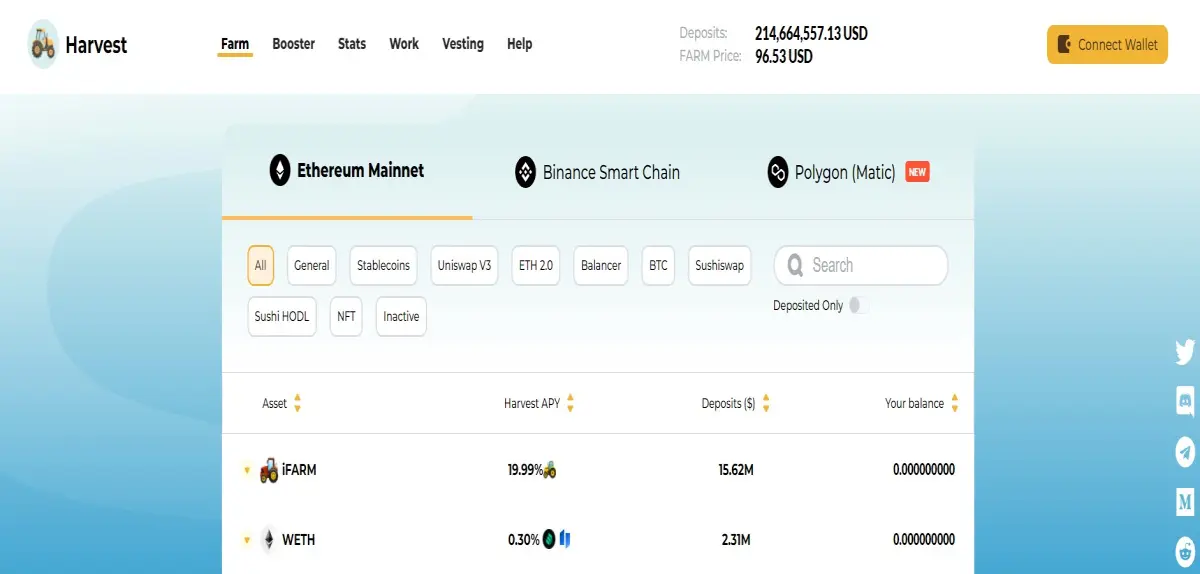Click the 15.62M deposits value
The image size is (1200, 574).
tap(736, 470)
